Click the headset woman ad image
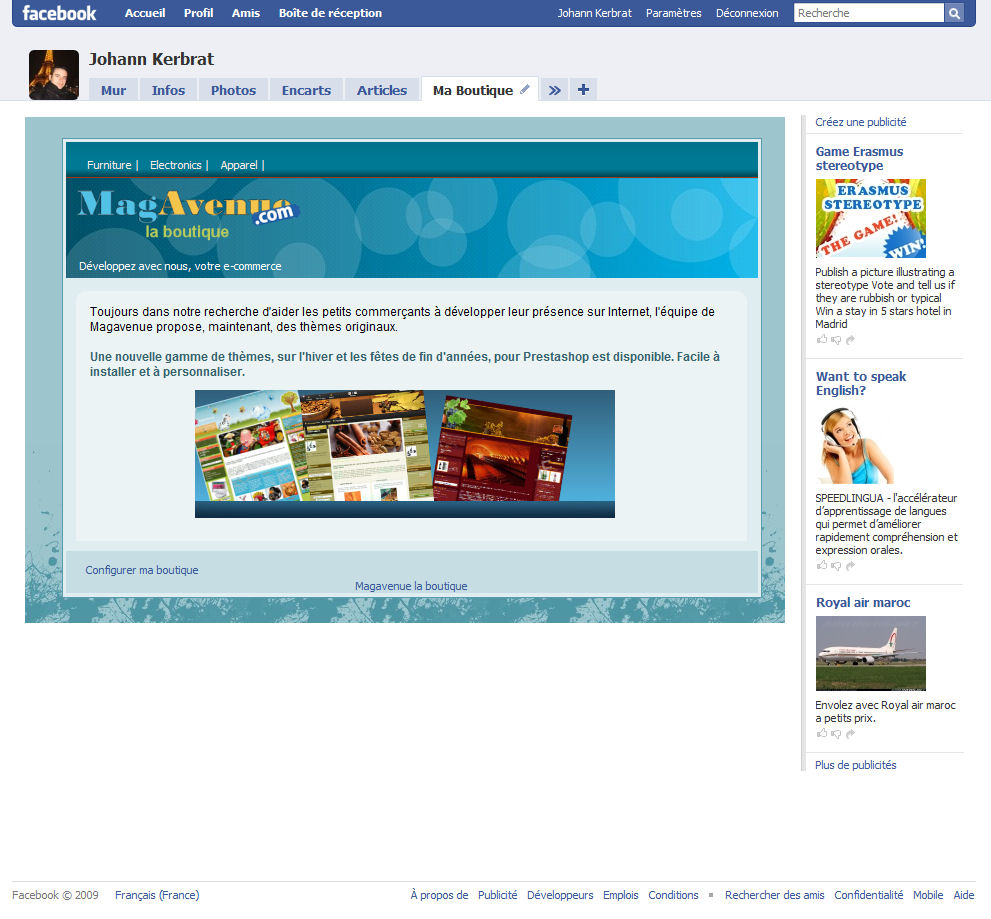Screen dimensions: 991x919 pos(855,444)
